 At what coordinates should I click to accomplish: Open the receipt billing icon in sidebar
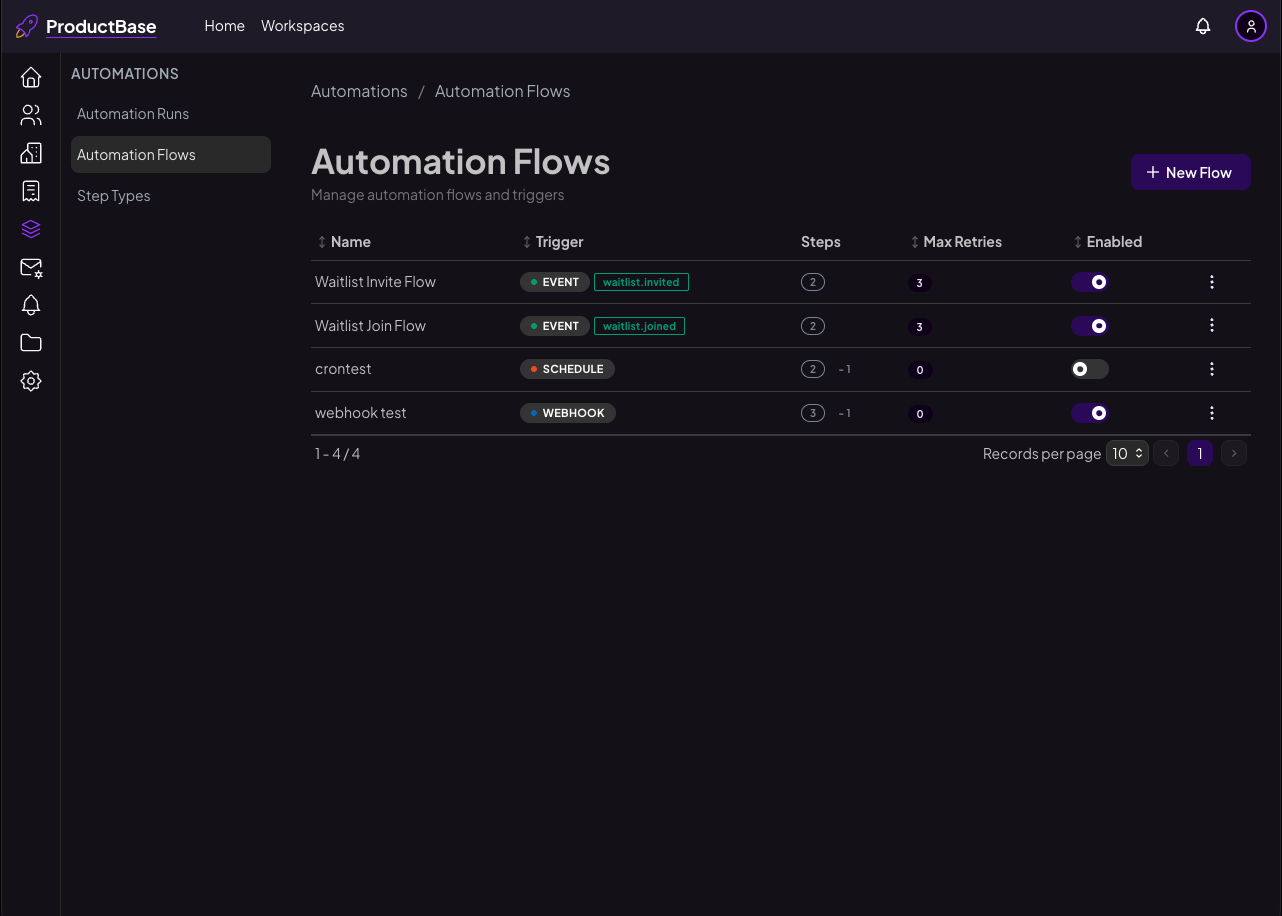pos(31,191)
